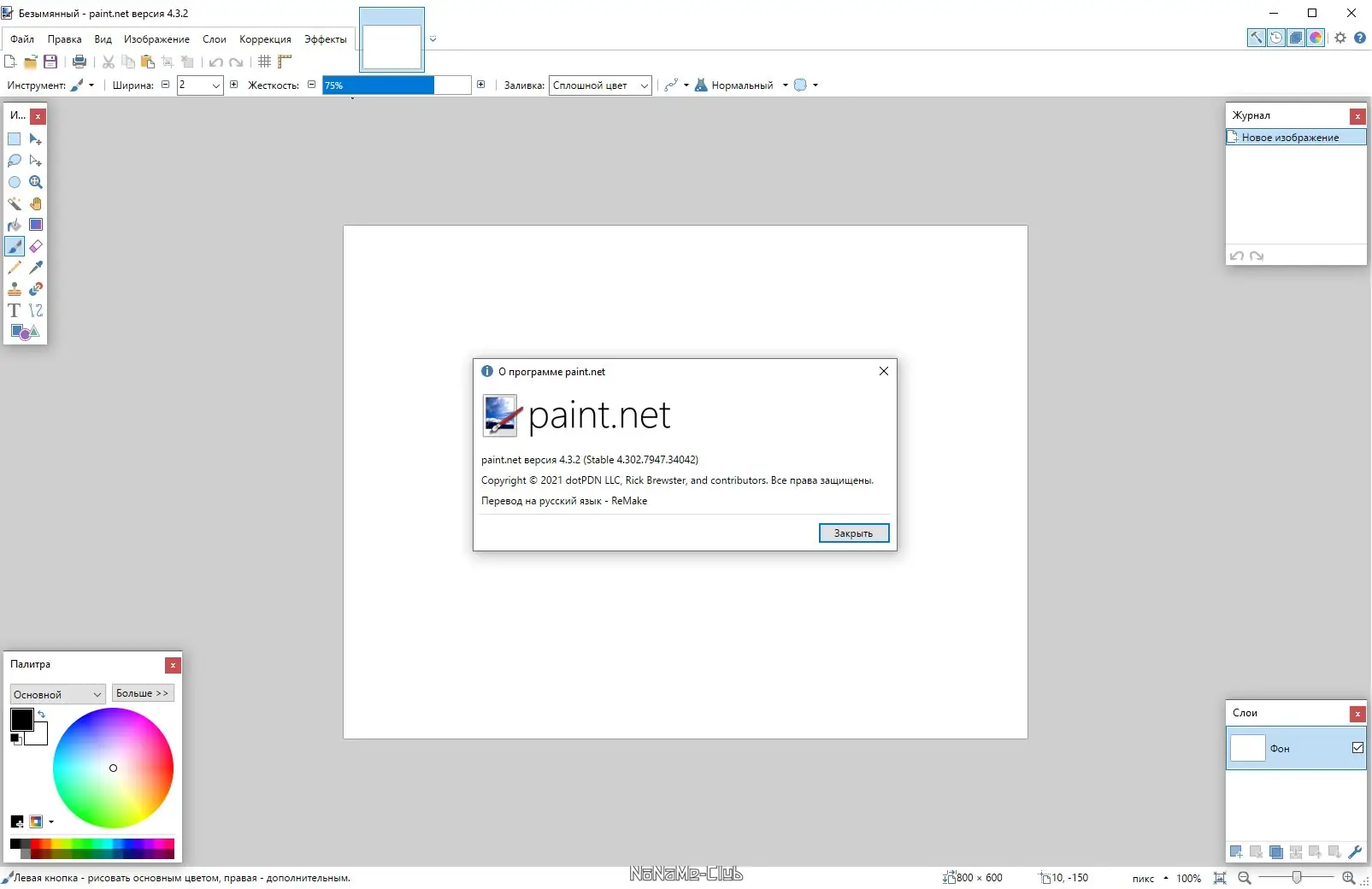Choose the Lasso Select tool

(15, 161)
